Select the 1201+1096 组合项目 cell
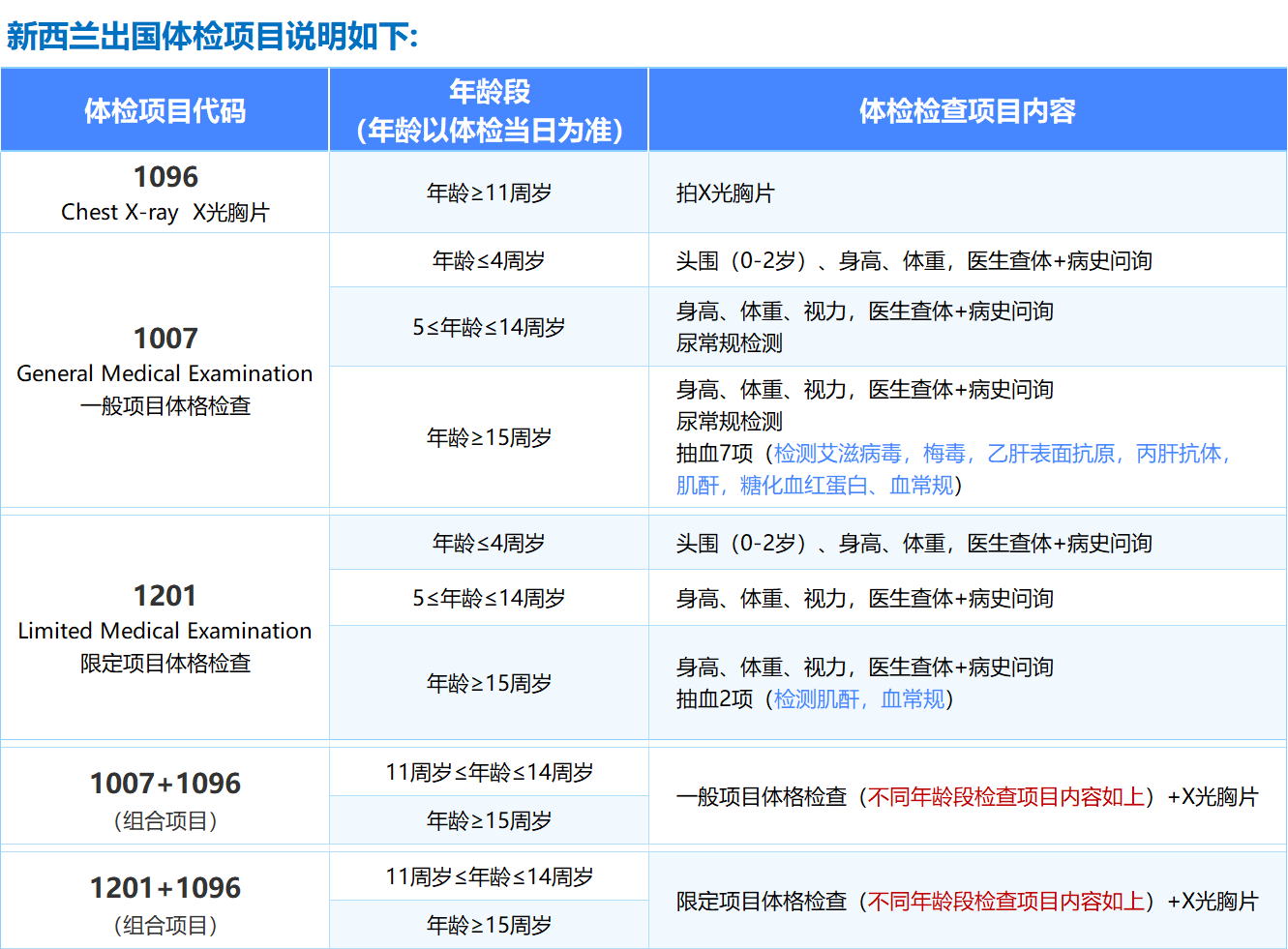The width and height of the screenshot is (1288, 949). pos(165,900)
